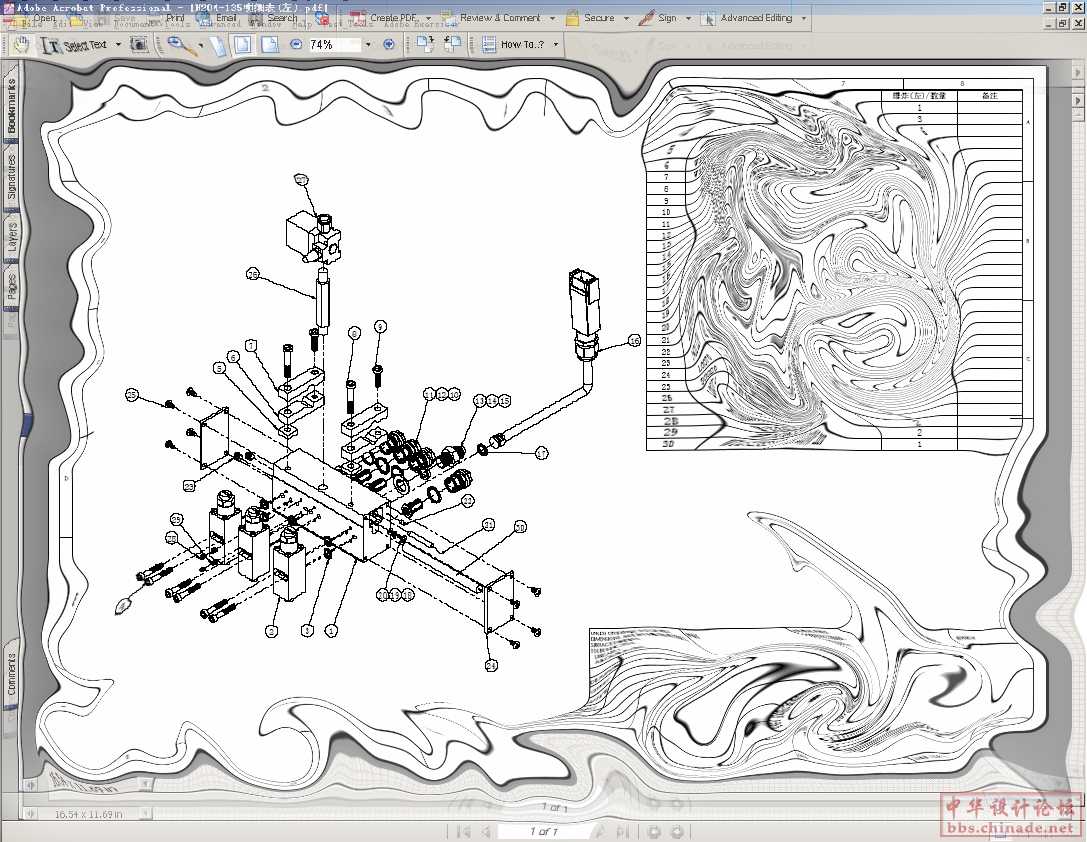Image resolution: width=1087 pixels, height=842 pixels.
Task: Open the How To..? help panel
Action: click(x=514, y=44)
